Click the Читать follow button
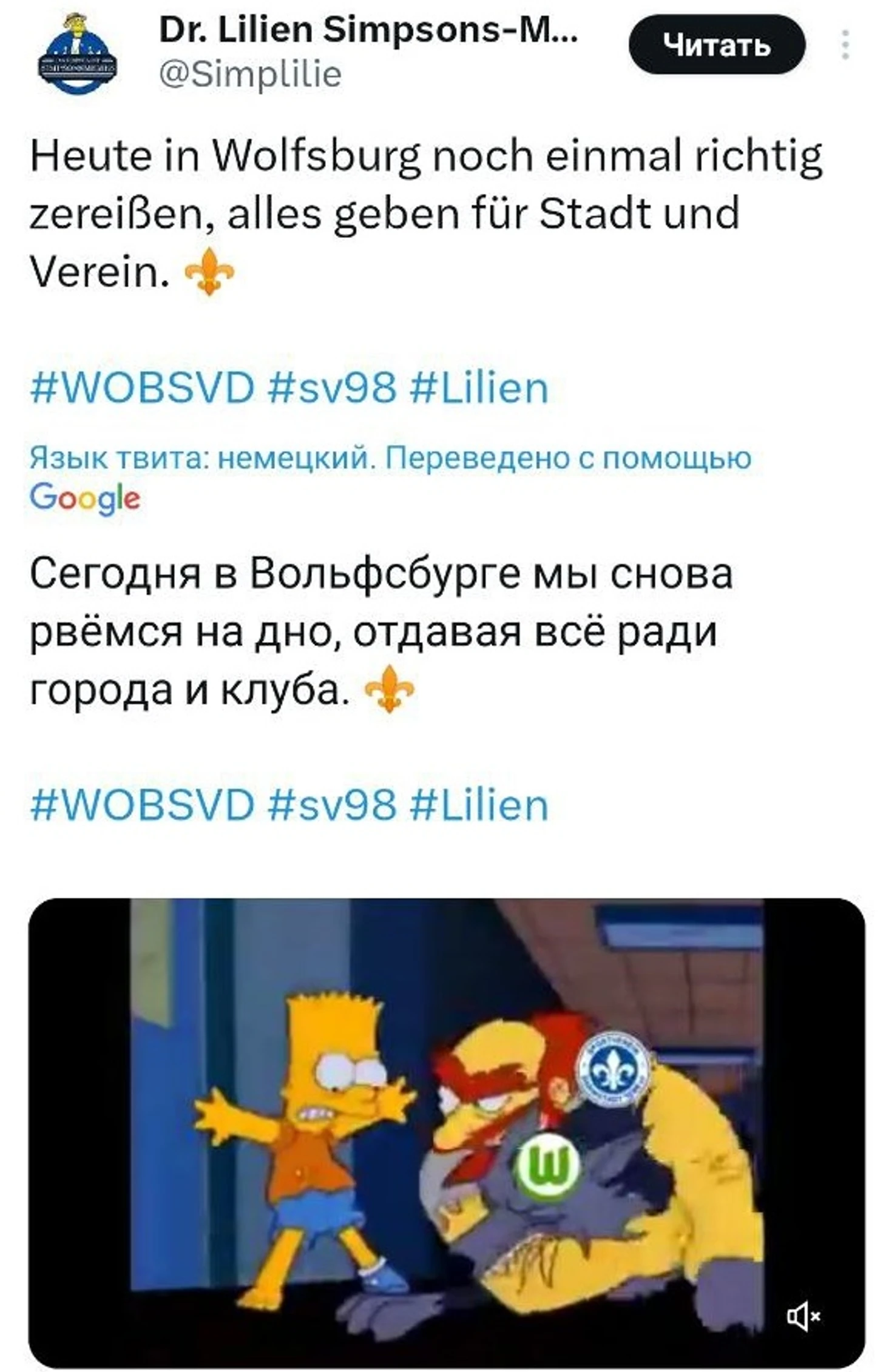The height and width of the screenshot is (1372, 886). [x=717, y=45]
